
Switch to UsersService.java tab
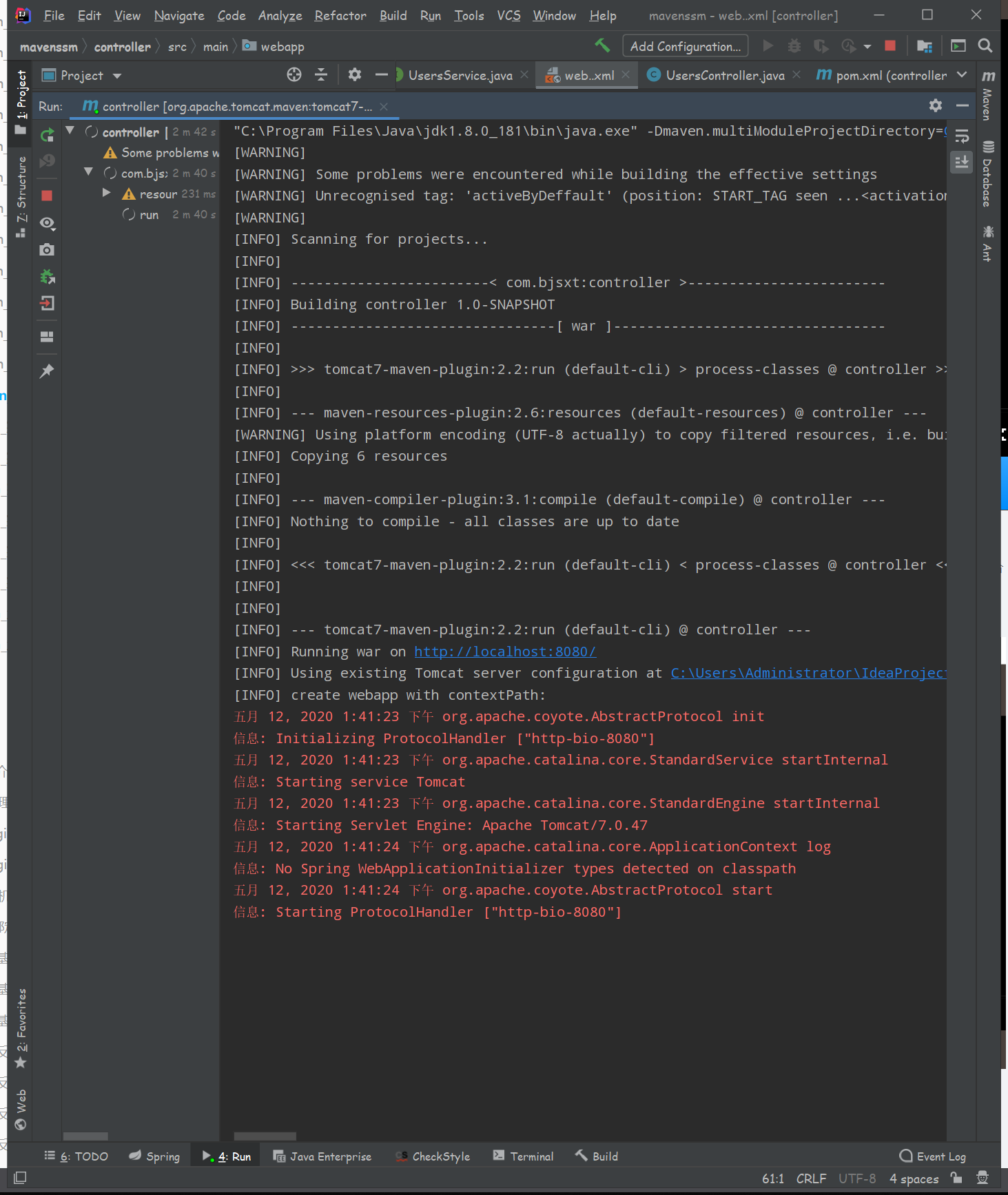(x=460, y=75)
